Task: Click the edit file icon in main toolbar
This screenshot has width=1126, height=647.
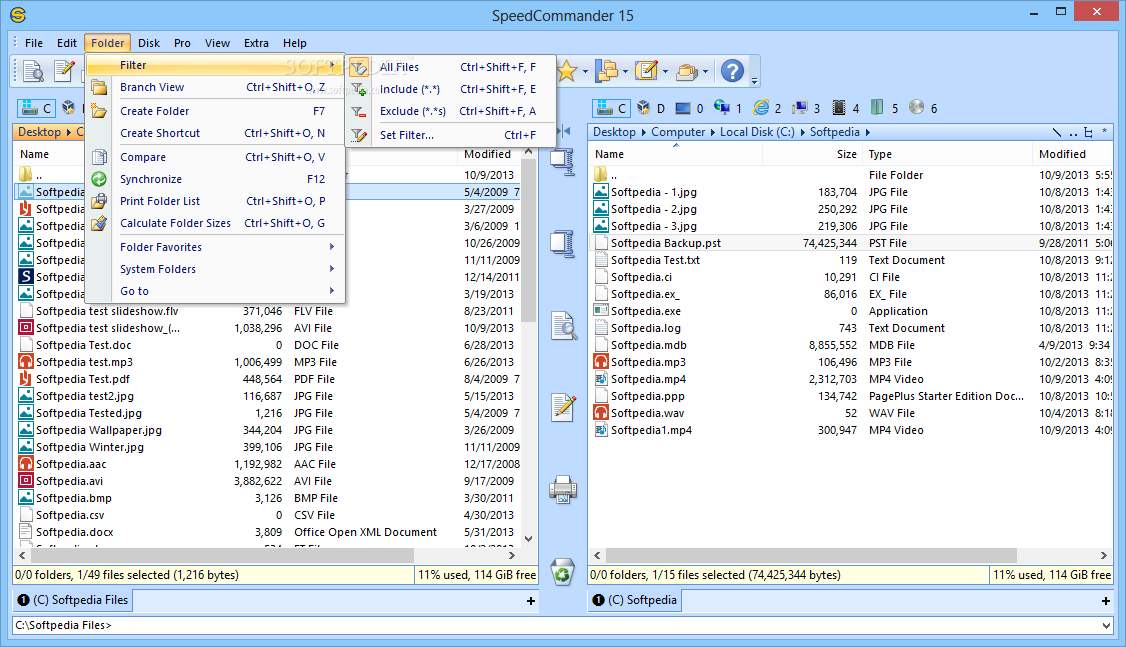Action: click(65, 70)
